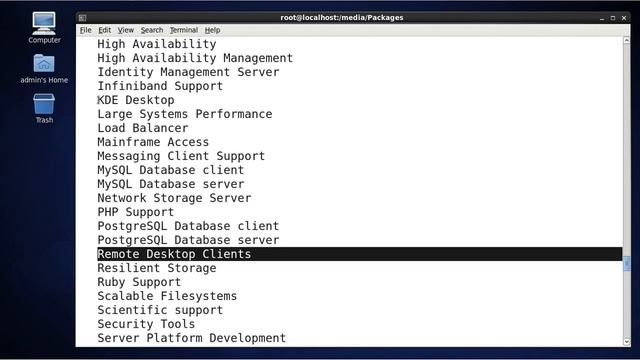The image size is (640, 360).
Task: Click 'MySQL Database client' text
Action: 171,170
